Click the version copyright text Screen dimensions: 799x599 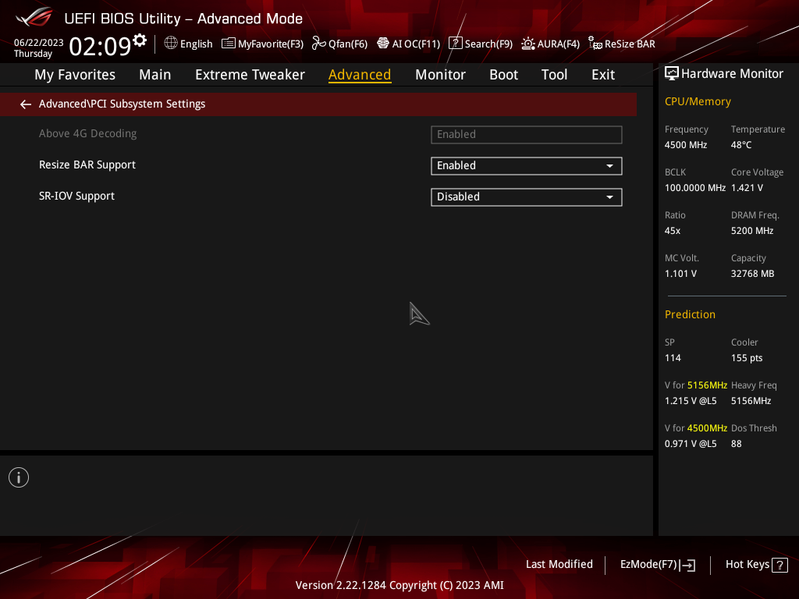click(400, 585)
